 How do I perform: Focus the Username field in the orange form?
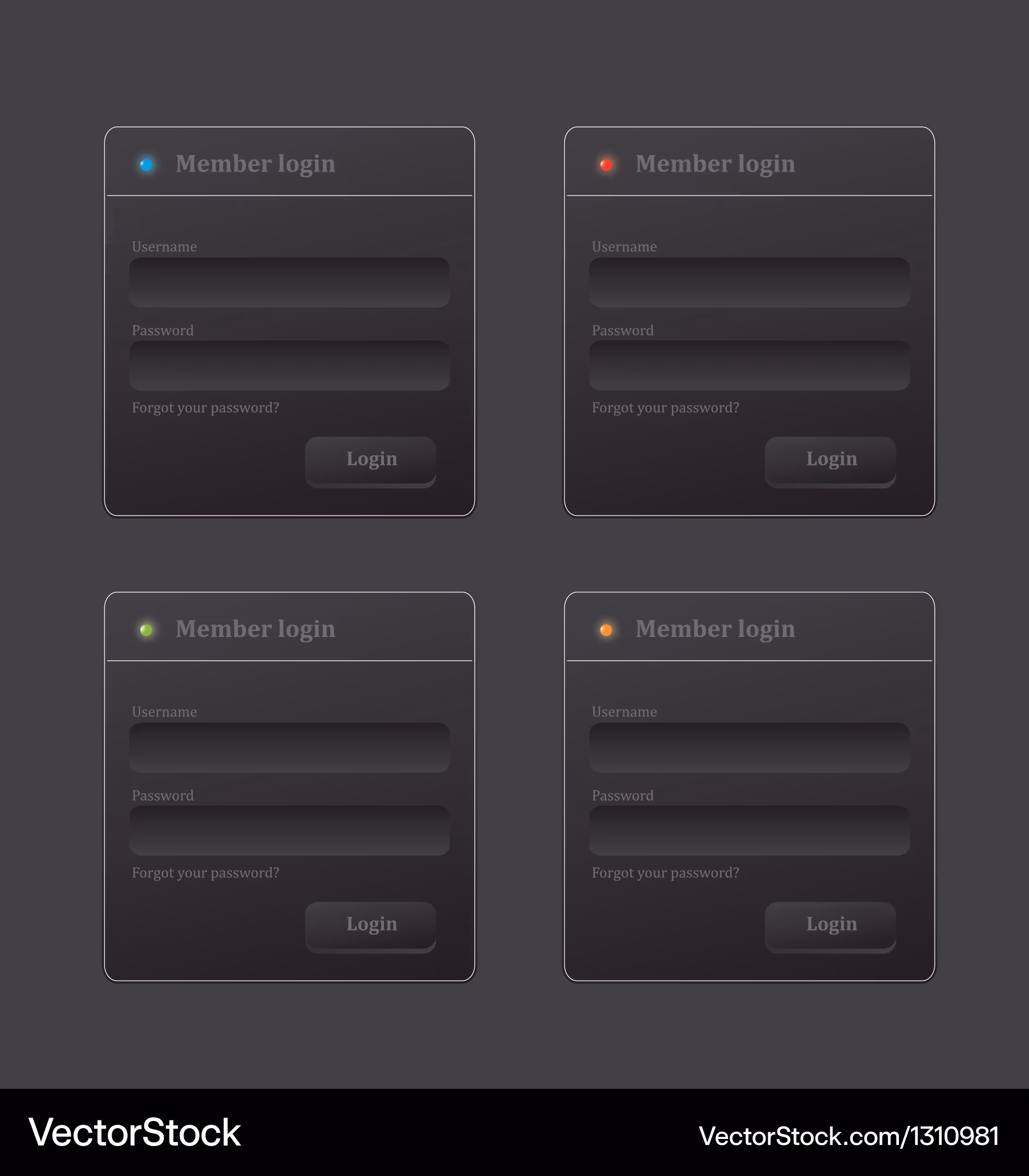coord(749,748)
